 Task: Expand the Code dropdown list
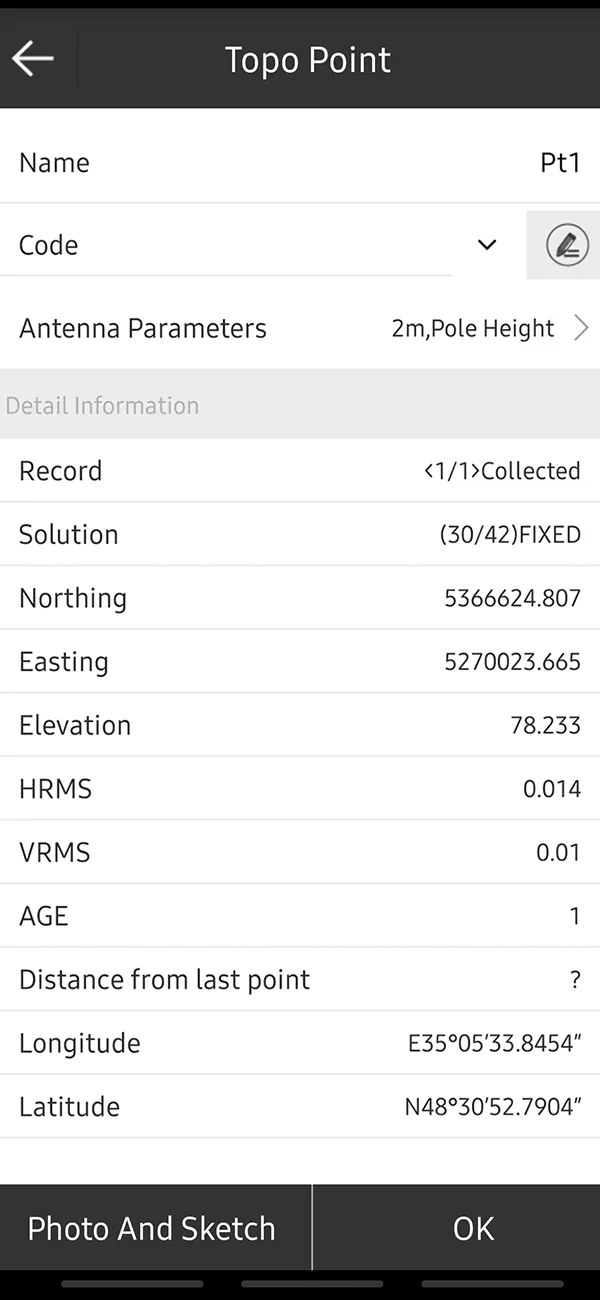coord(487,245)
